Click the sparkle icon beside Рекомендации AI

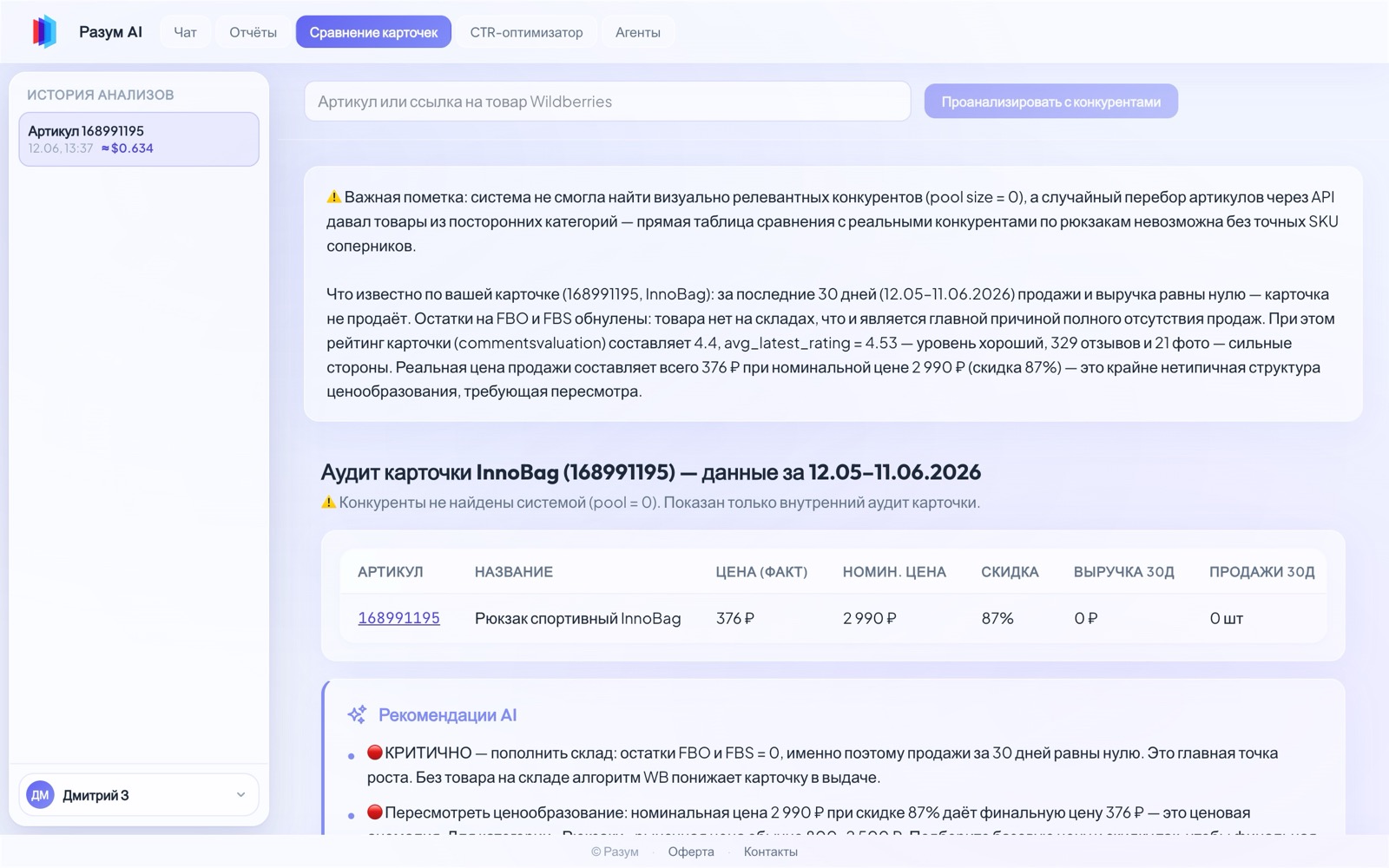357,715
